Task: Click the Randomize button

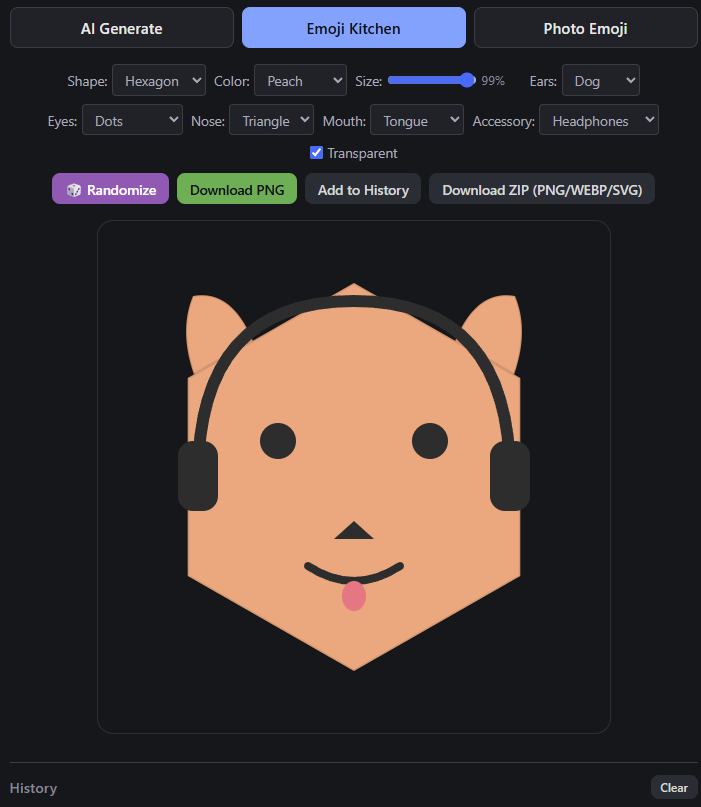Action: click(110, 189)
